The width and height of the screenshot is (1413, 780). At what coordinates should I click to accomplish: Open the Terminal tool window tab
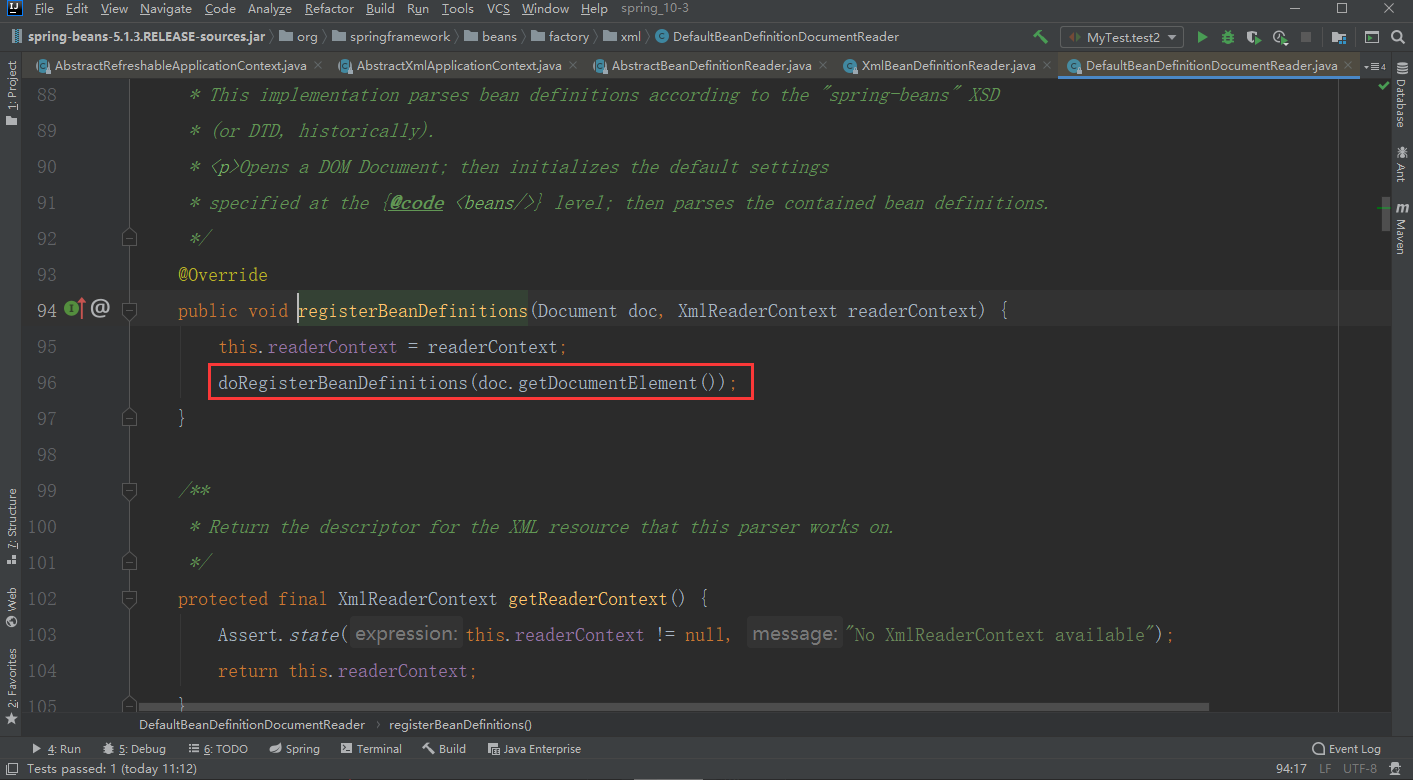click(x=371, y=749)
